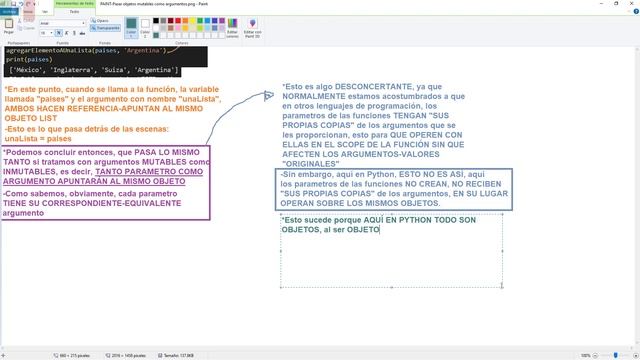Click the Undo arrow icon
640x360 pixels.
coord(21,4)
